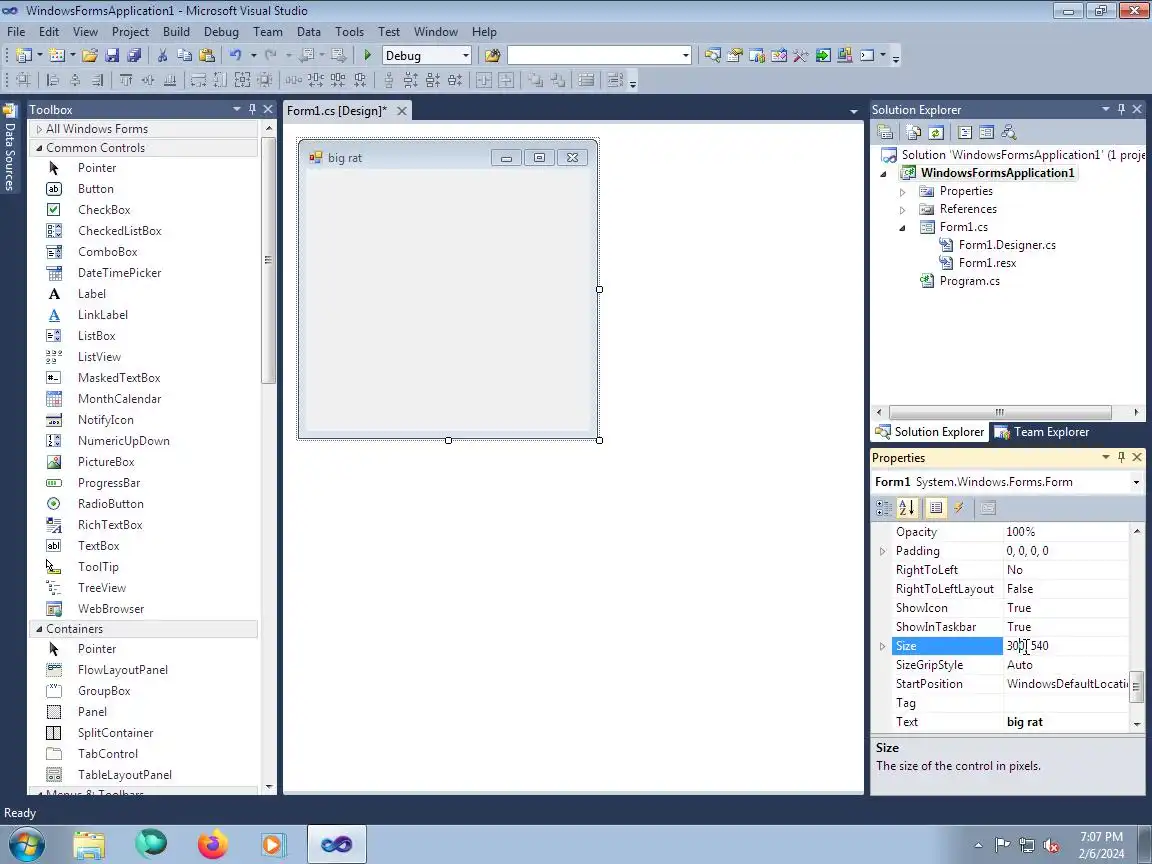The width and height of the screenshot is (1152, 864).
Task: Open the Firefox icon in the taskbar
Action: (x=212, y=844)
